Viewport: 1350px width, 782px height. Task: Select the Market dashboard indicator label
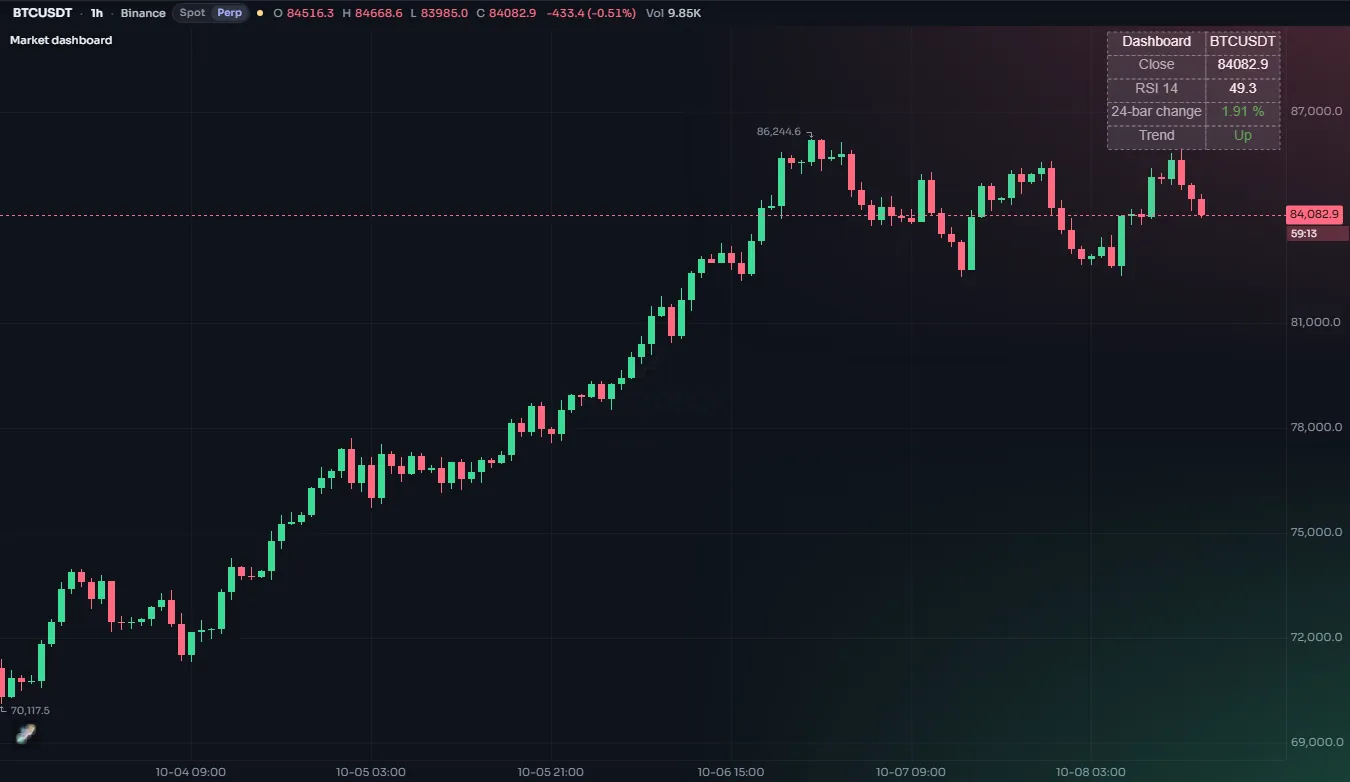tap(61, 40)
